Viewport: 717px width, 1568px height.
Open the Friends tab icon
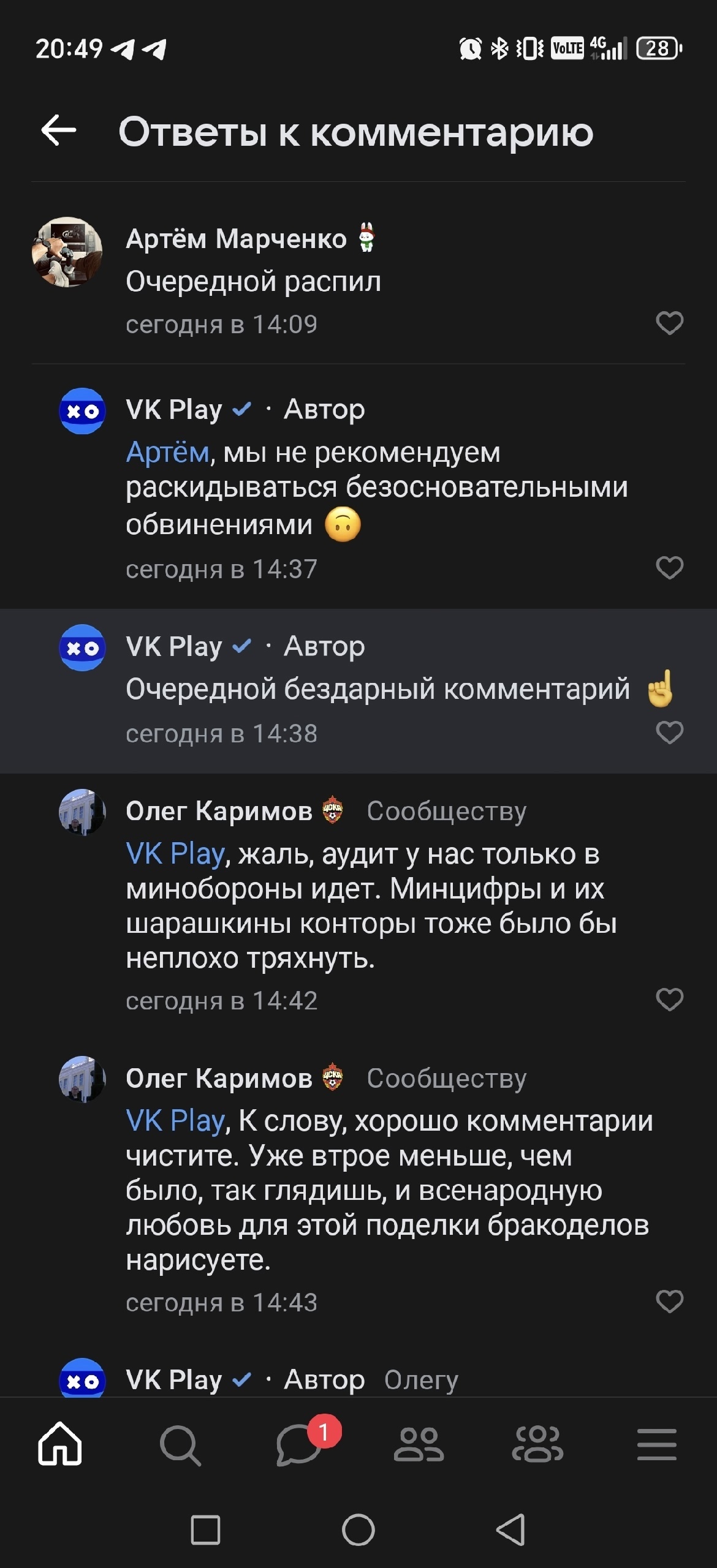419,1445
